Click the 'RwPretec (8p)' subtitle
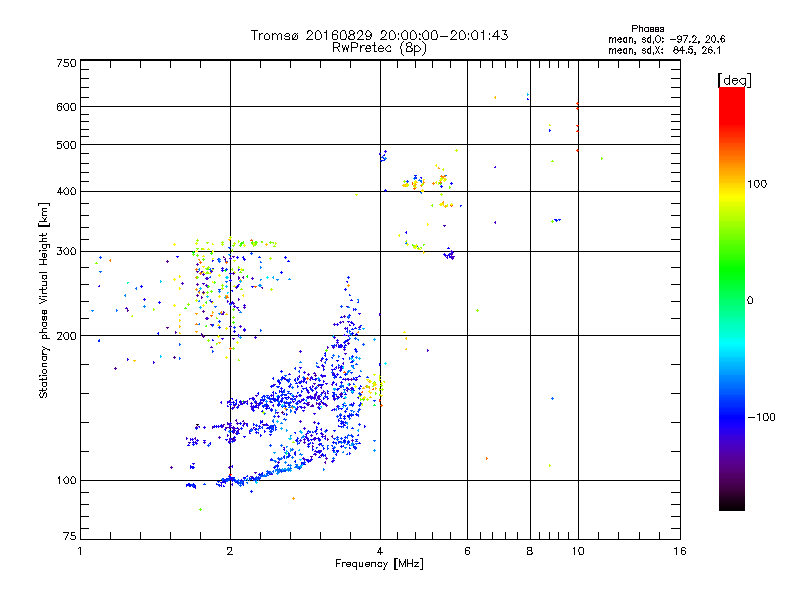The height and width of the screenshot is (600, 800). [379, 48]
